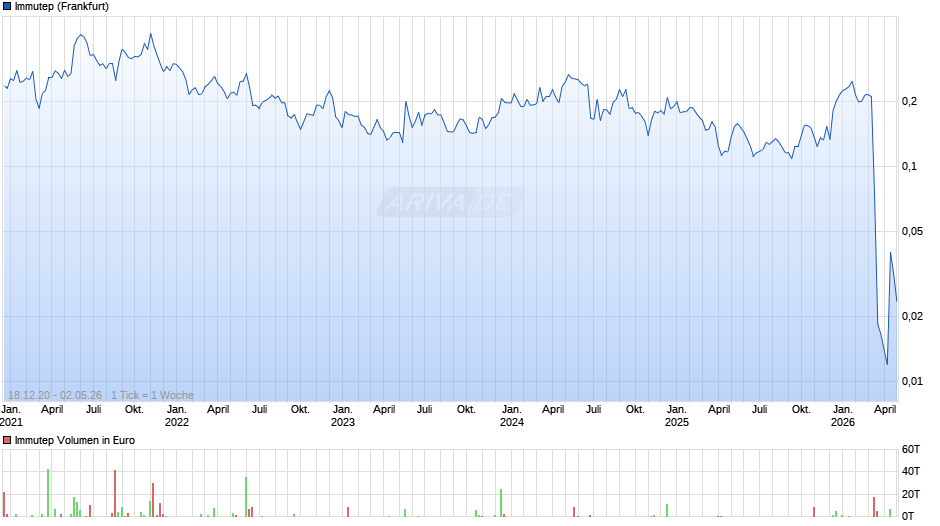Click the '1 Tick = 1 Woche' text
The height and width of the screenshot is (526, 940).
(x=152, y=395)
